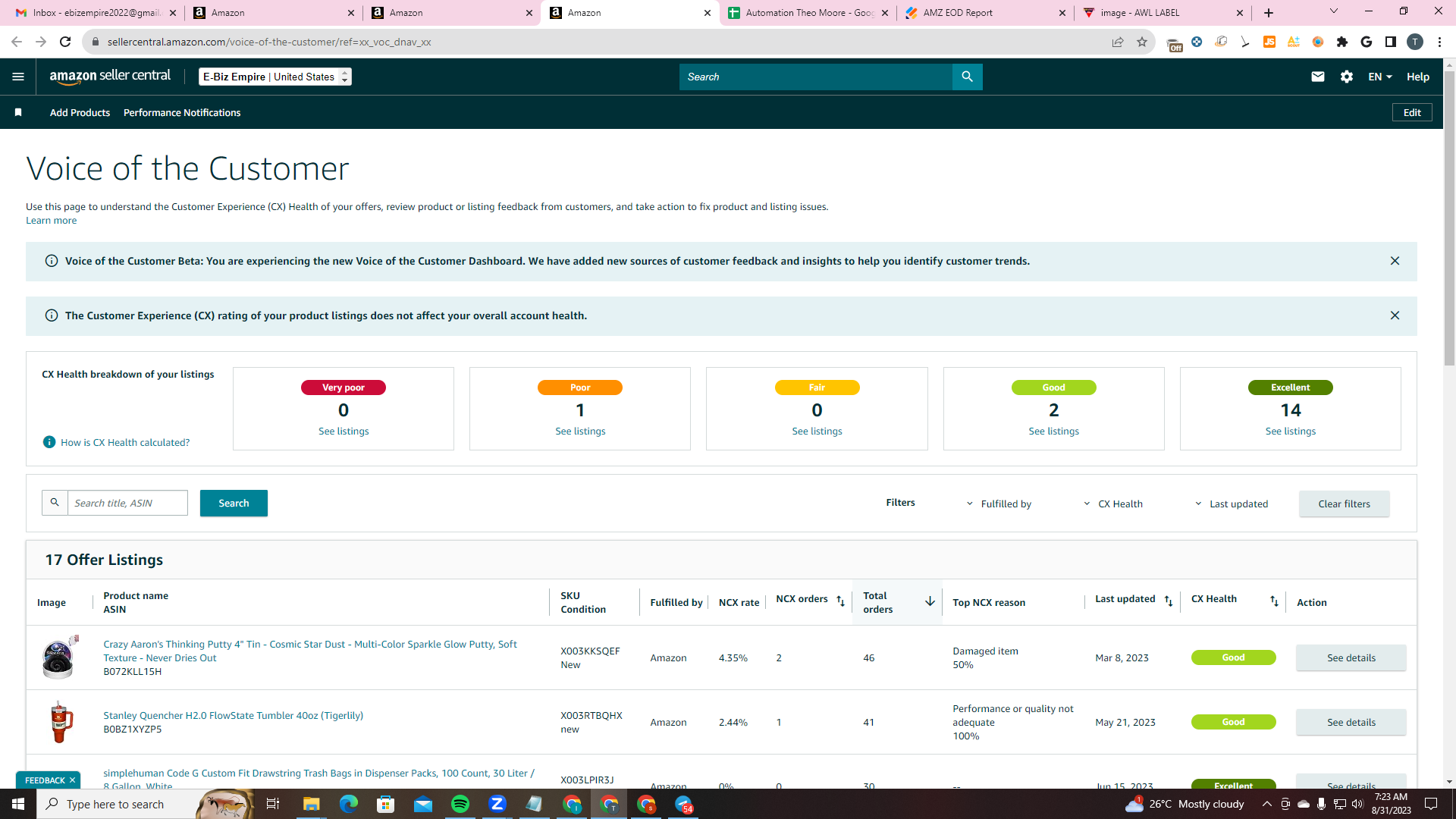
Task: See listings under Poor
Action: 580,431
